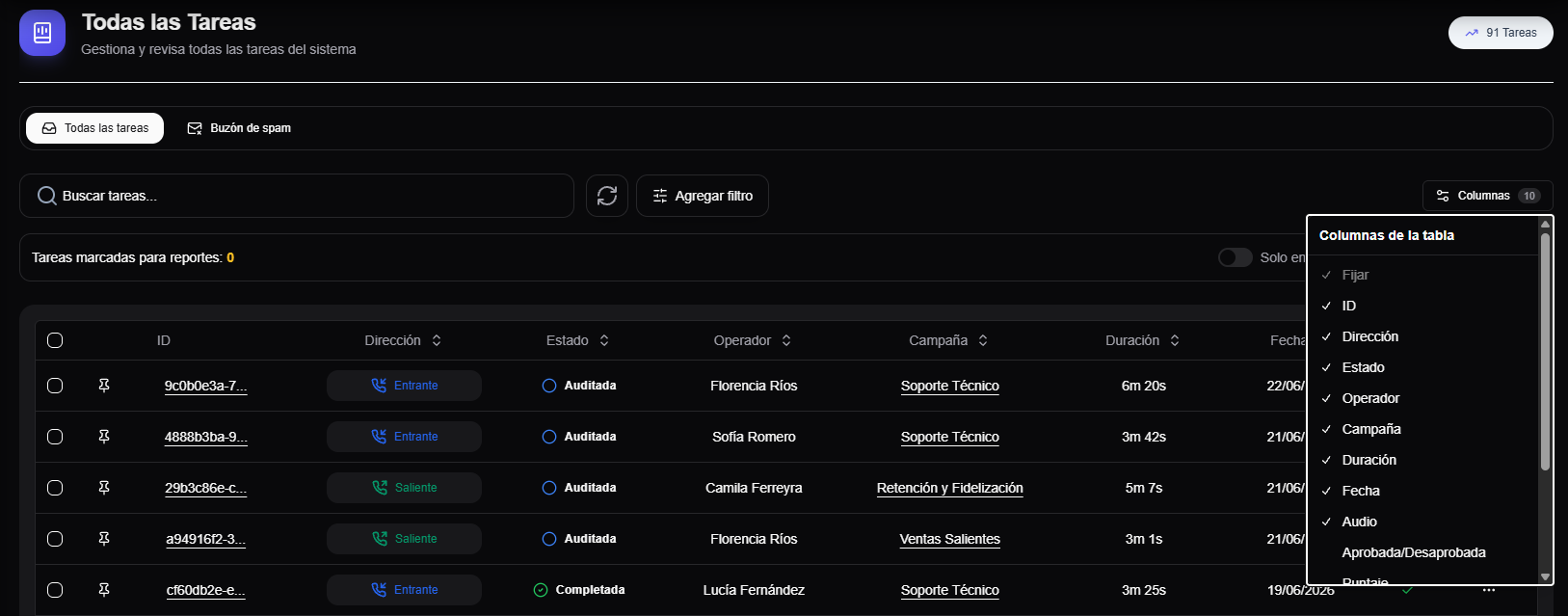1568x616 pixels.
Task: Click scrollbar up arrow in columns panel
Action: (x=1545, y=224)
